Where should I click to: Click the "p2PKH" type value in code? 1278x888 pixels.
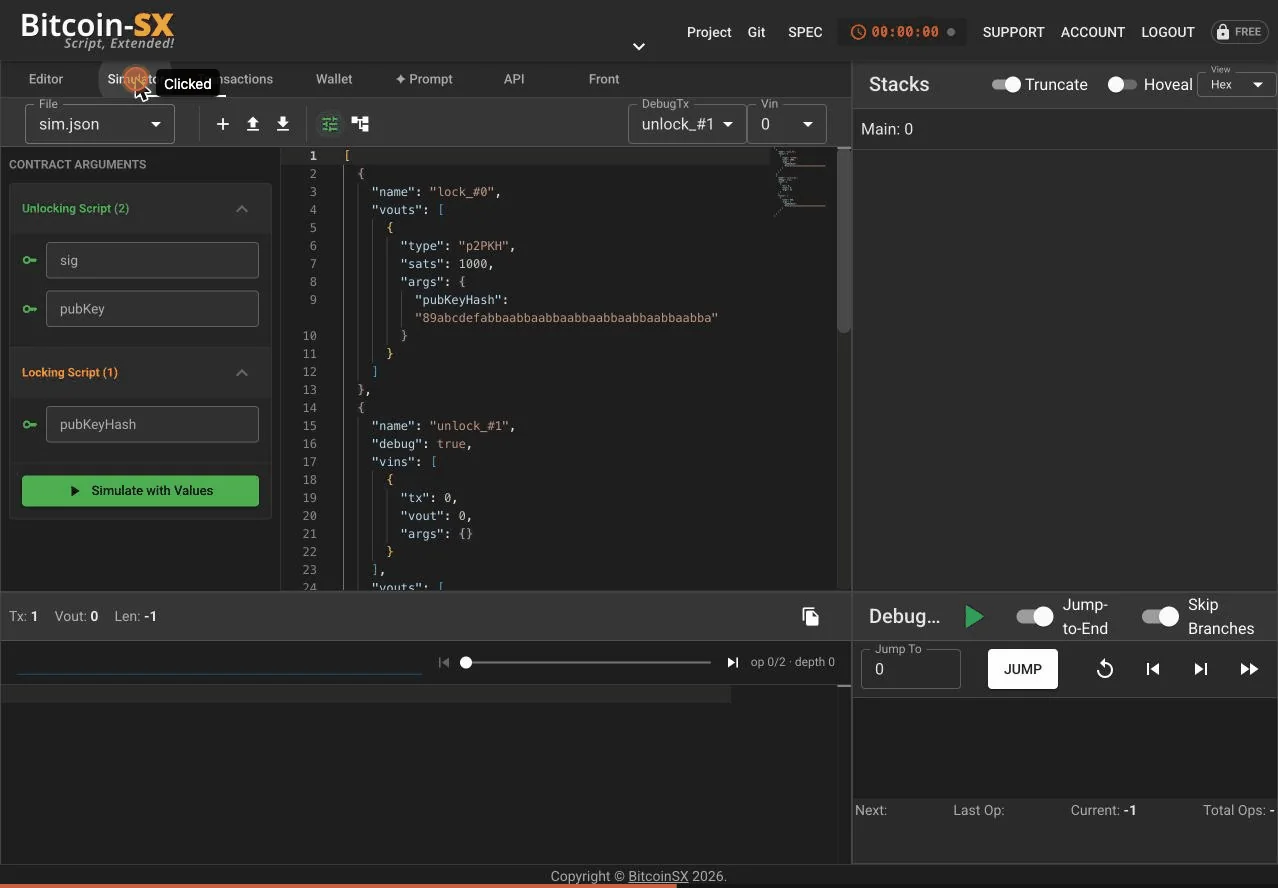point(483,246)
